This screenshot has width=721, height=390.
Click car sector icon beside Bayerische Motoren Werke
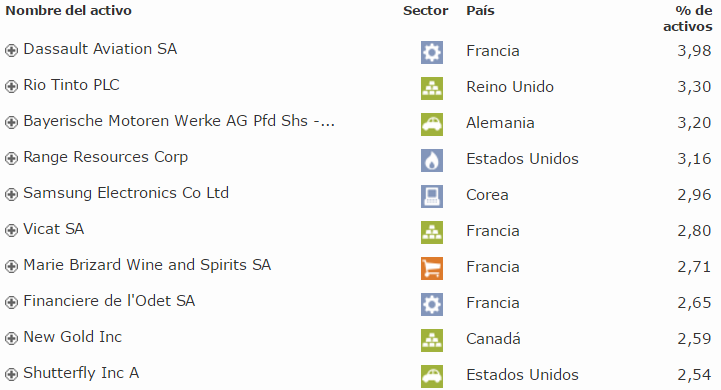[x=432, y=124]
